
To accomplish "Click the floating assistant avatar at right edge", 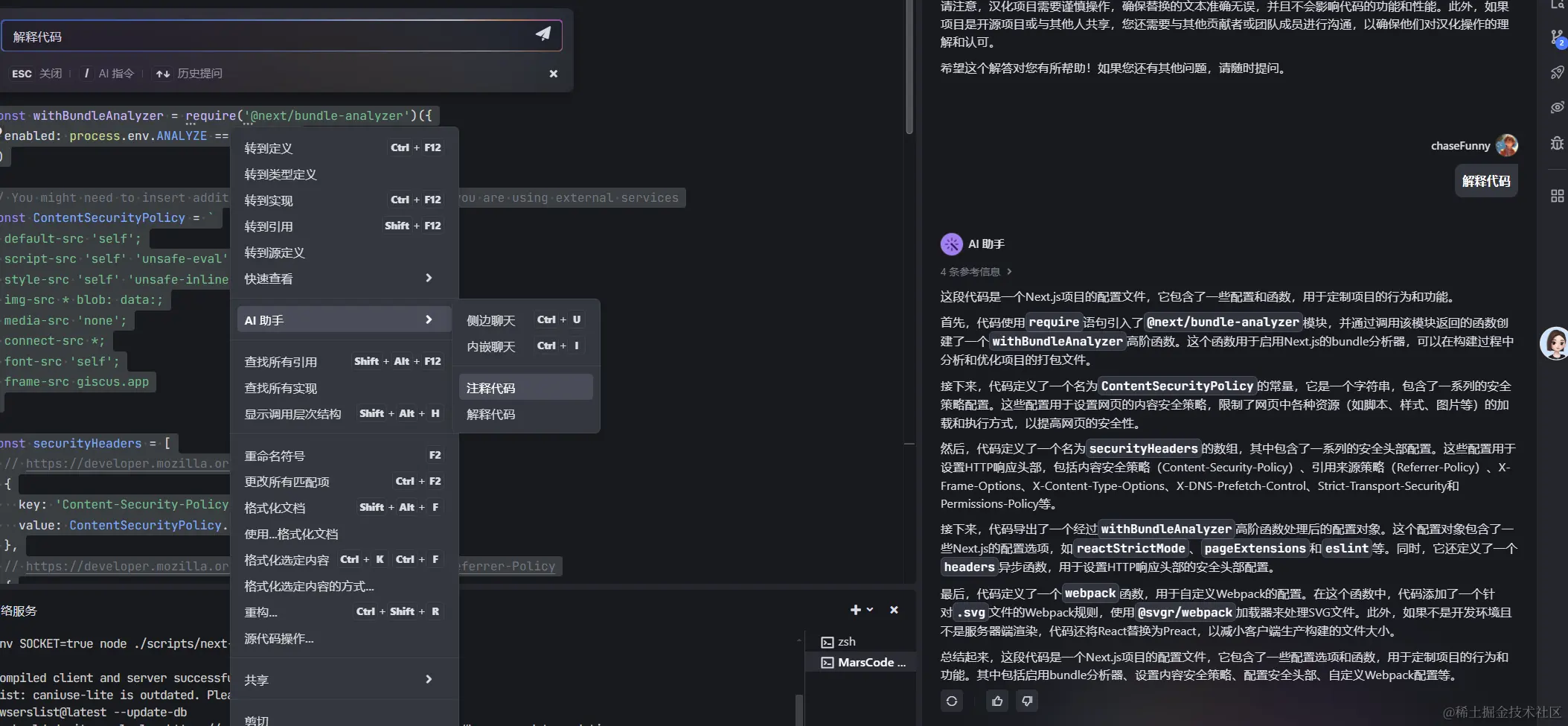I will click(x=1555, y=343).
